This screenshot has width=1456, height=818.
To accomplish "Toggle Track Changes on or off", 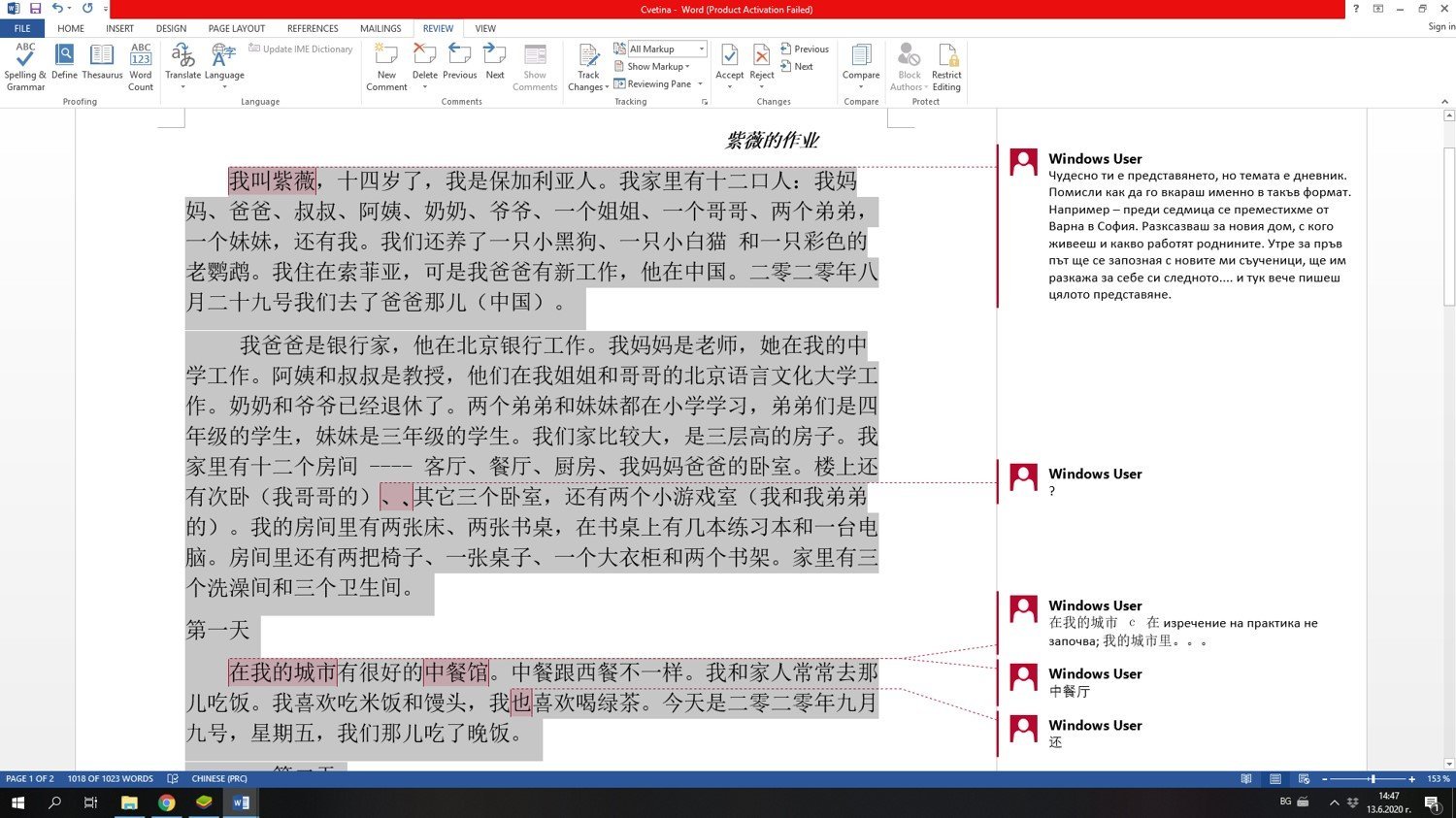I will [588, 56].
